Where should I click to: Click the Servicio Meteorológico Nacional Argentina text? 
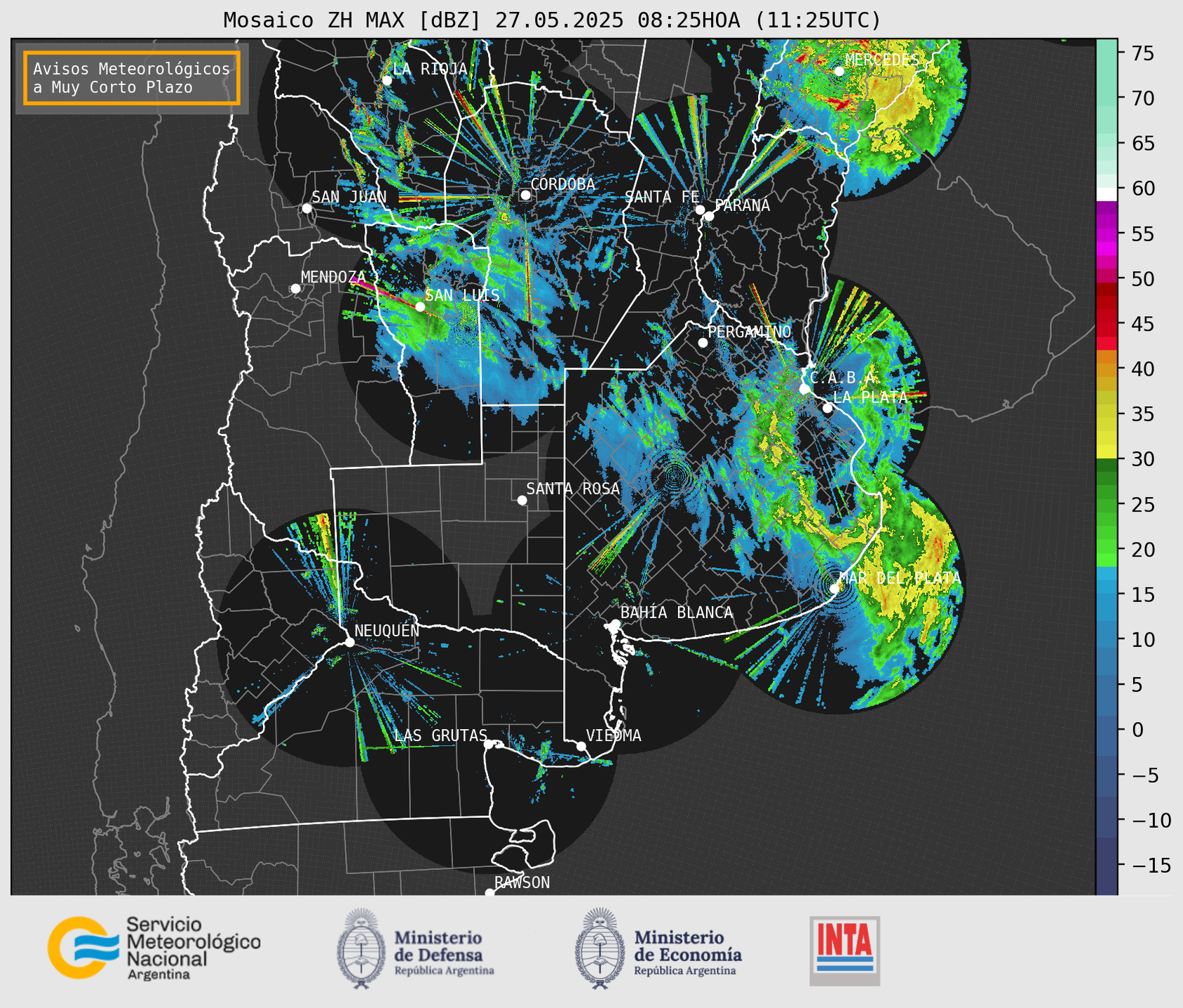193,948
